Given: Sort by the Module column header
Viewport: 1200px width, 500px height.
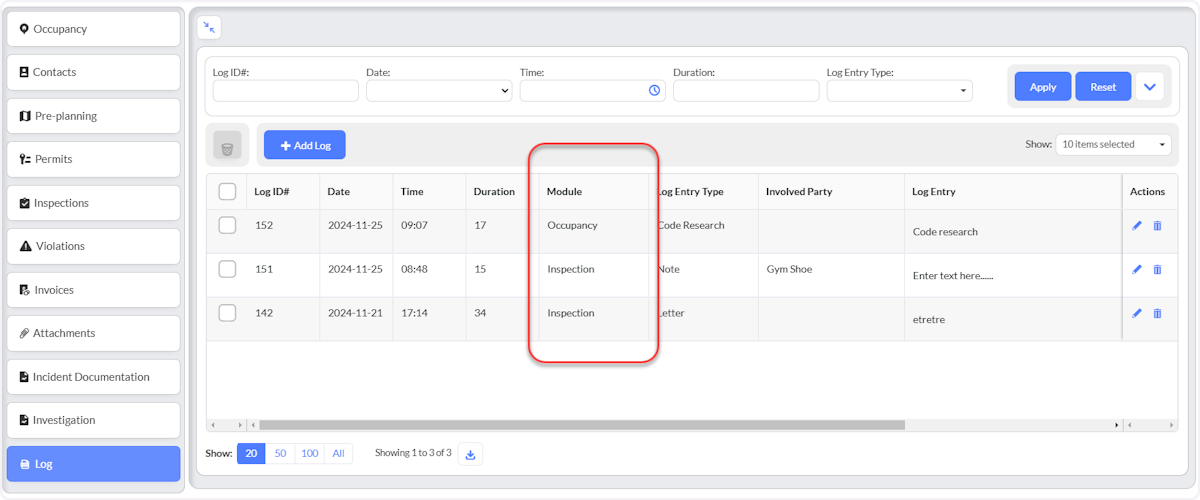Looking at the screenshot, I should click(564, 192).
